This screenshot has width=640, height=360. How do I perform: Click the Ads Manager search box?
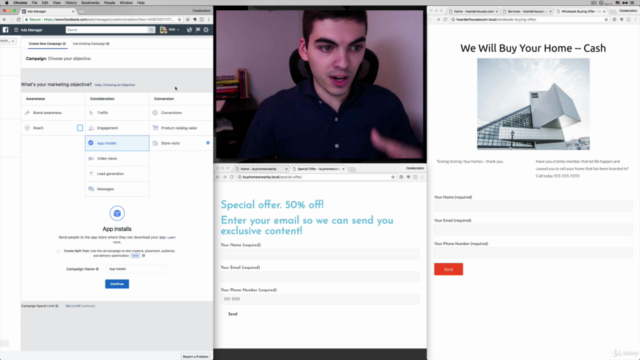pyautogui.click(x=107, y=30)
